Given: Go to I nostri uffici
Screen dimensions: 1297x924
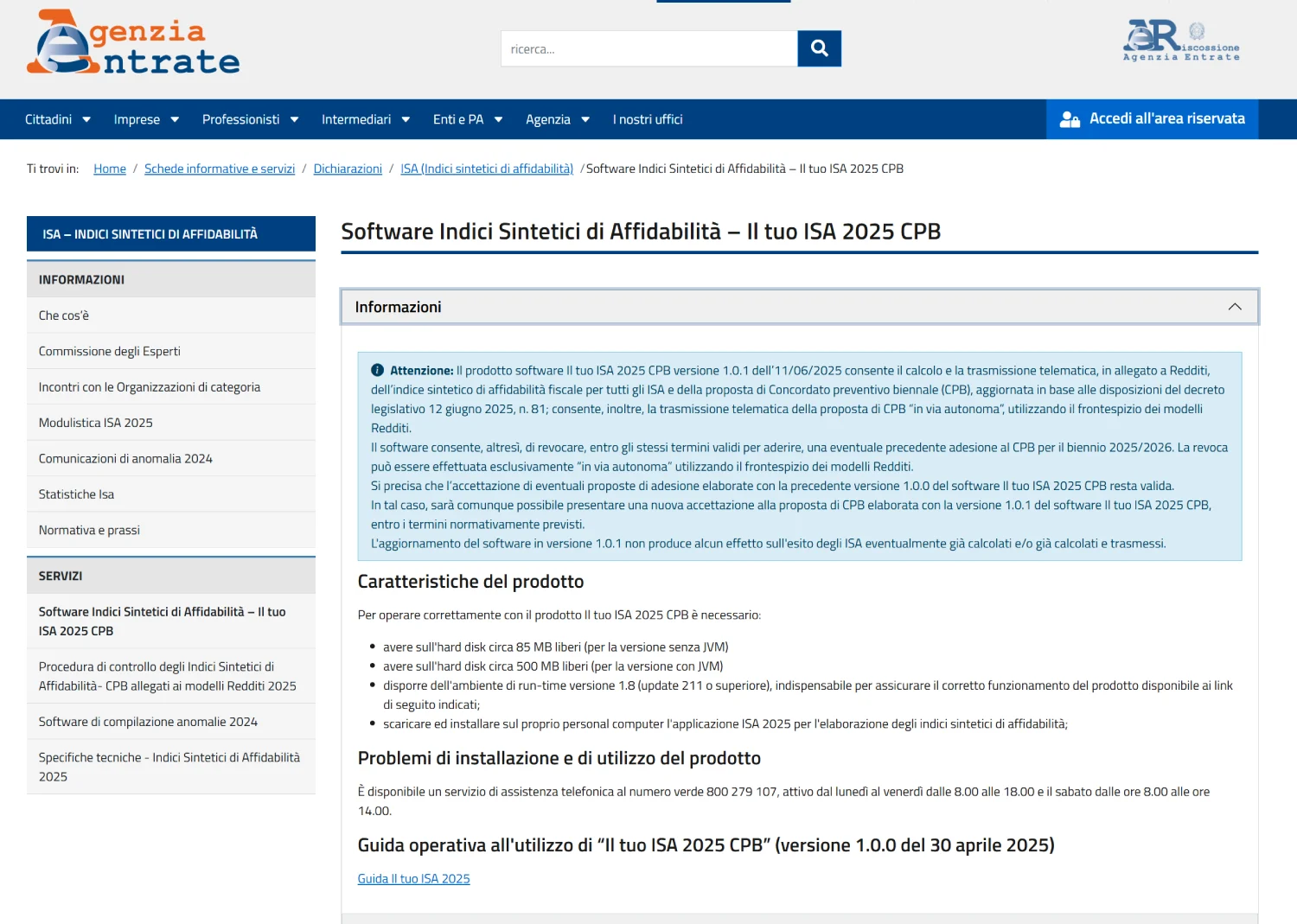Looking at the screenshot, I should click(648, 119).
